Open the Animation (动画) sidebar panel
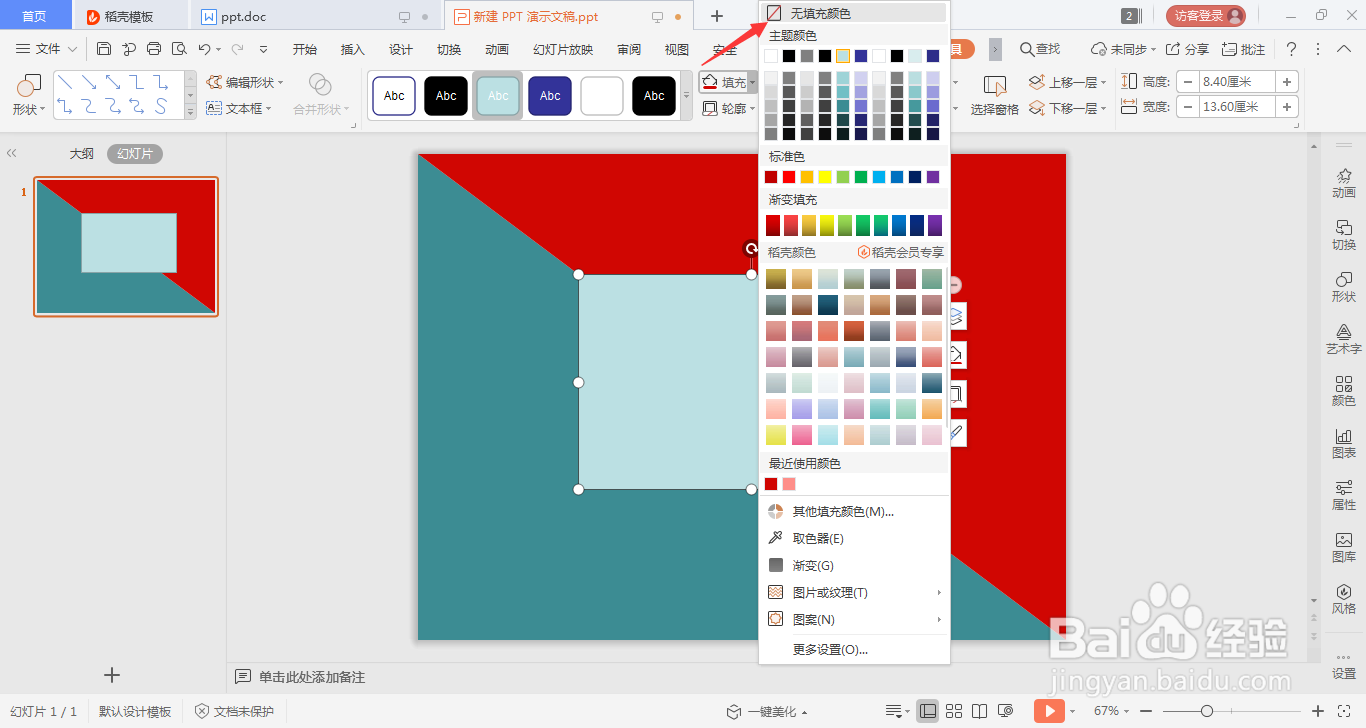1366x728 pixels. pyautogui.click(x=1344, y=182)
